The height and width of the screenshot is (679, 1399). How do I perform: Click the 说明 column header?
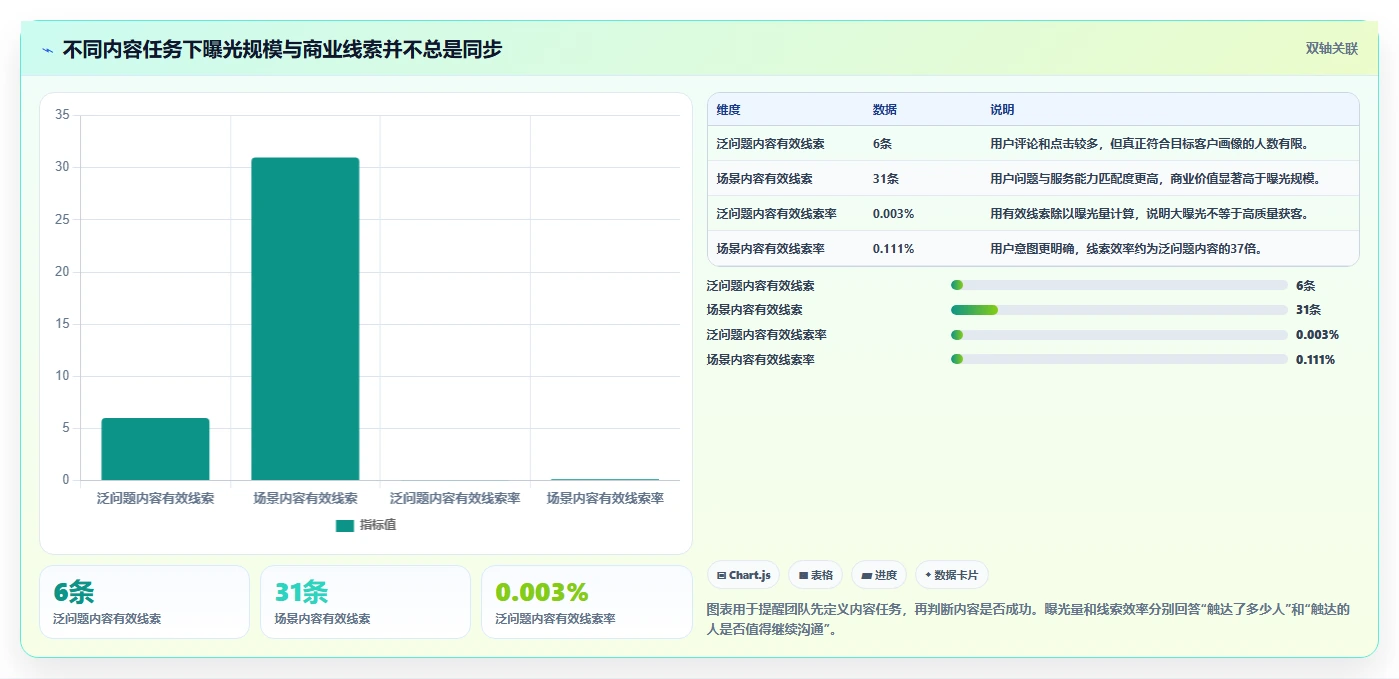click(x=1002, y=110)
